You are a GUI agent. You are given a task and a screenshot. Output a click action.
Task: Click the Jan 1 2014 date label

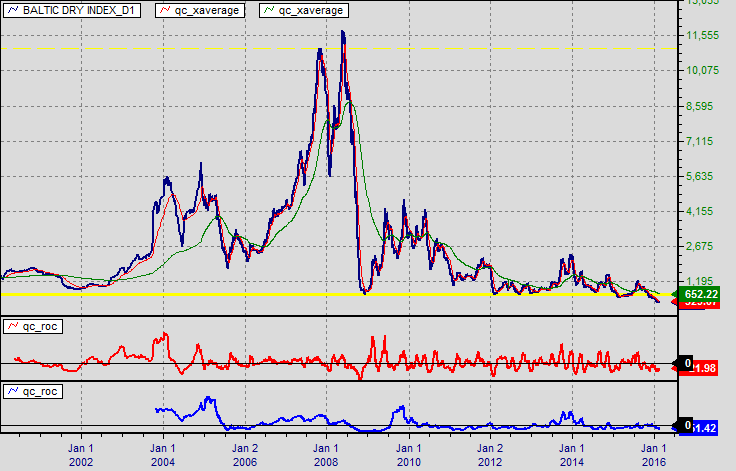572,455
